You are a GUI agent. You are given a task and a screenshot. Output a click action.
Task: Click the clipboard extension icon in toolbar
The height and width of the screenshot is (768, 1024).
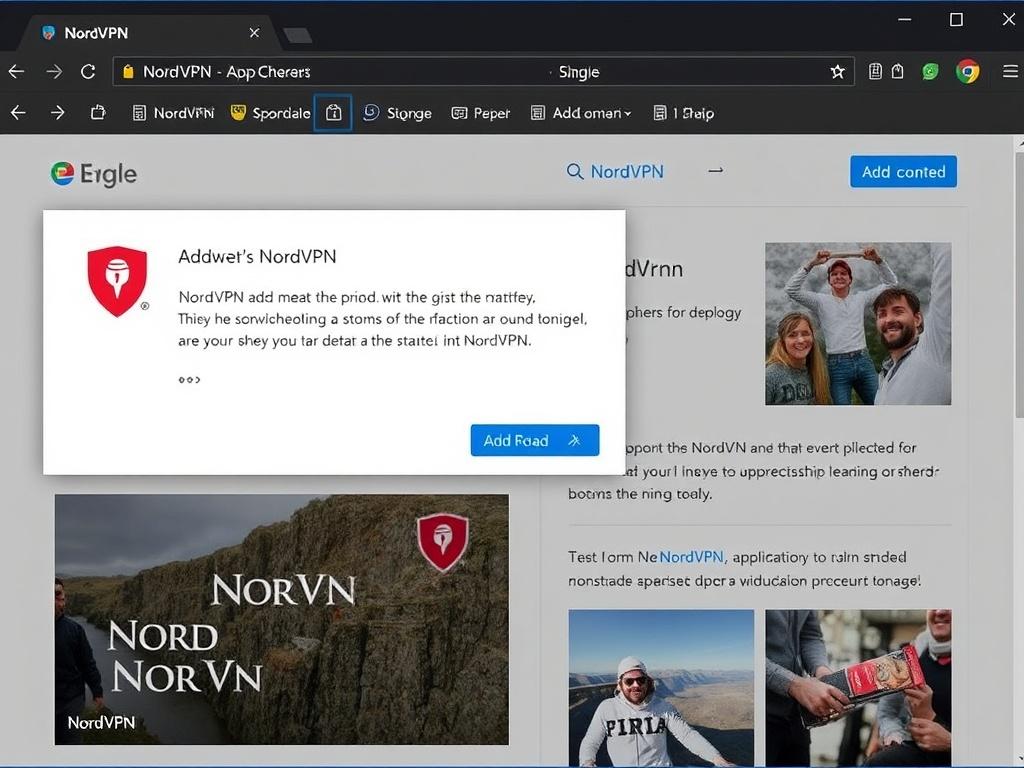click(x=898, y=71)
